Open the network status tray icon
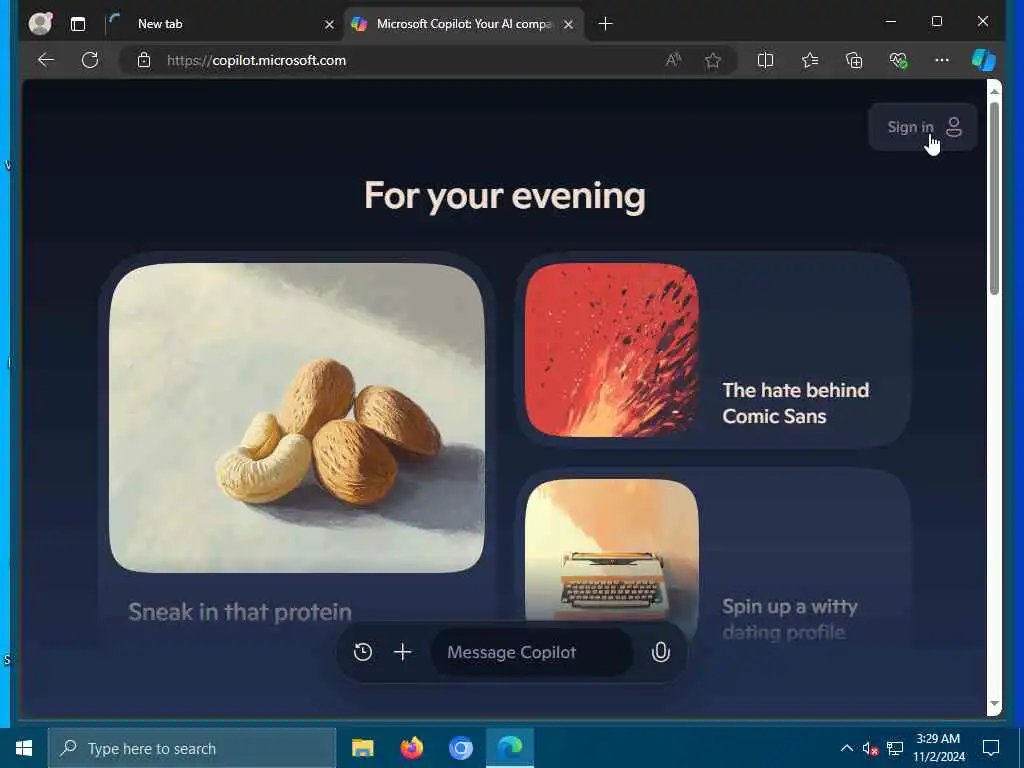Image resolution: width=1024 pixels, height=768 pixels. point(895,748)
